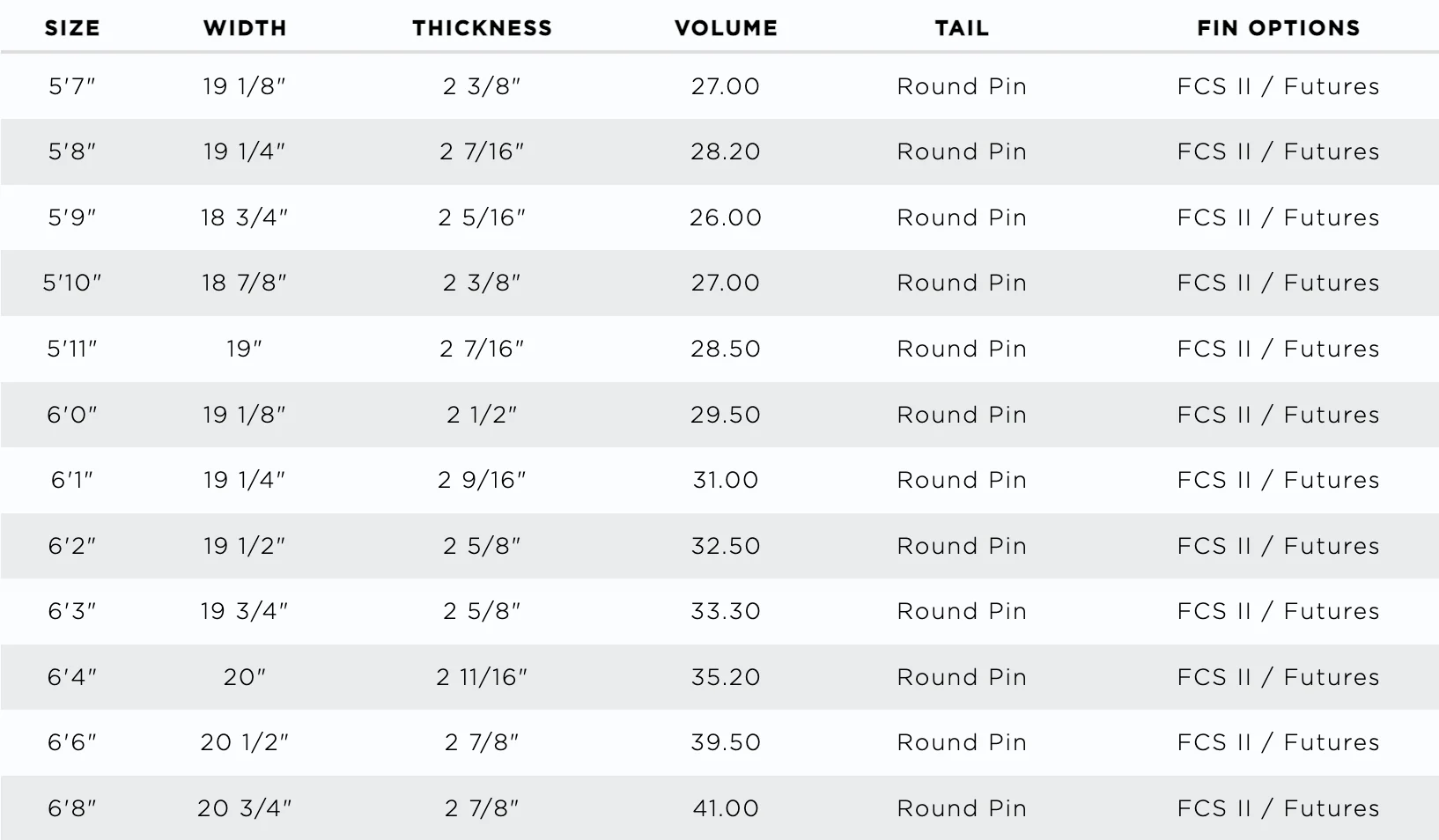Click the FIN OPTIONS column header
The height and width of the screenshot is (840, 1439).
[x=1278, y=28]
